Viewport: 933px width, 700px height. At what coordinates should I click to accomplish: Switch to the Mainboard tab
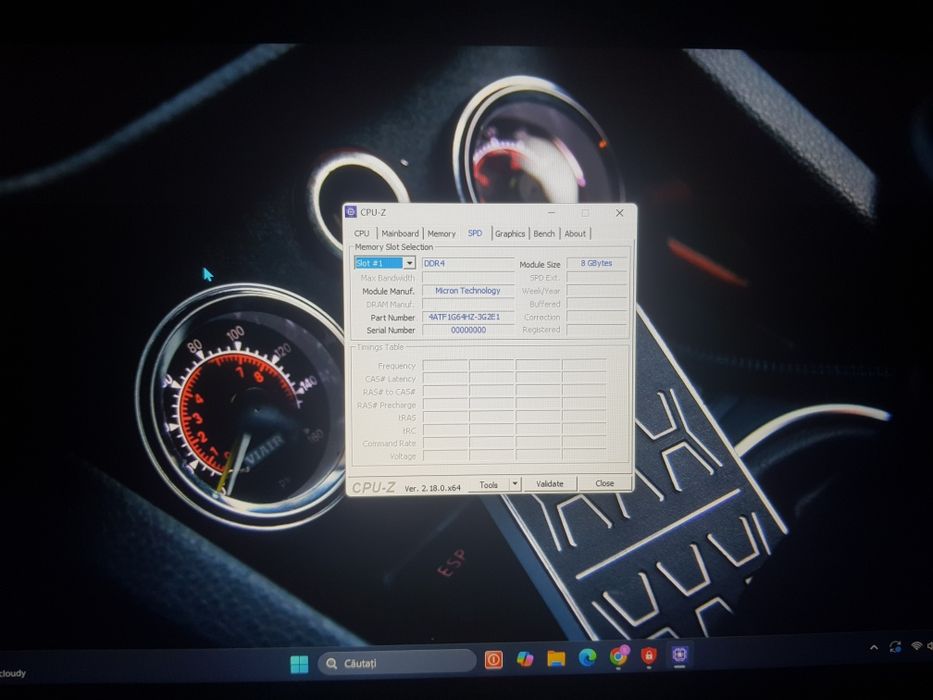click(400, 233)
